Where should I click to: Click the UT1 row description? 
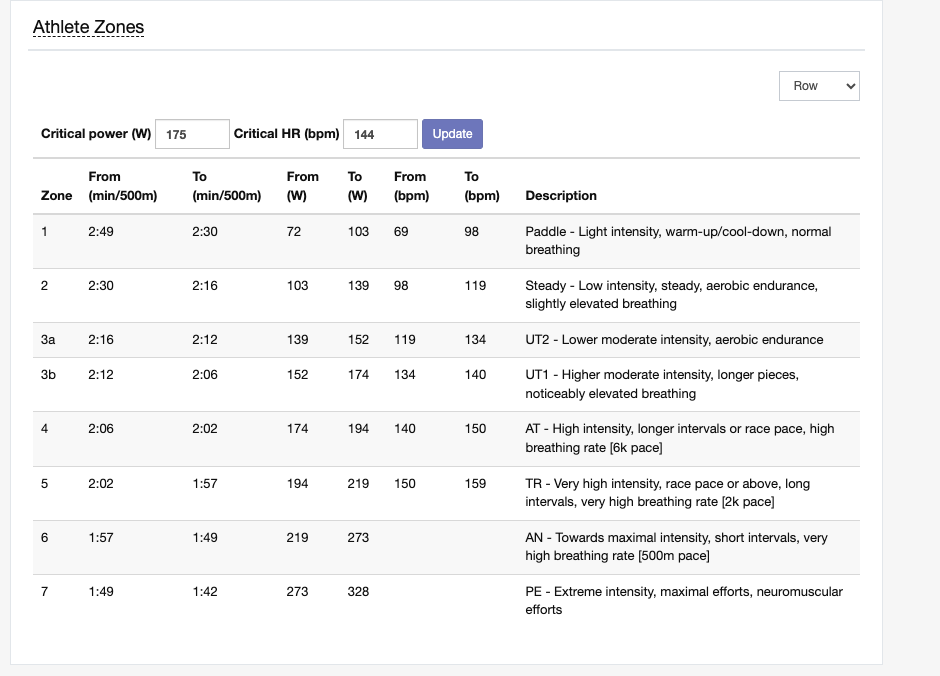[662, 384]
